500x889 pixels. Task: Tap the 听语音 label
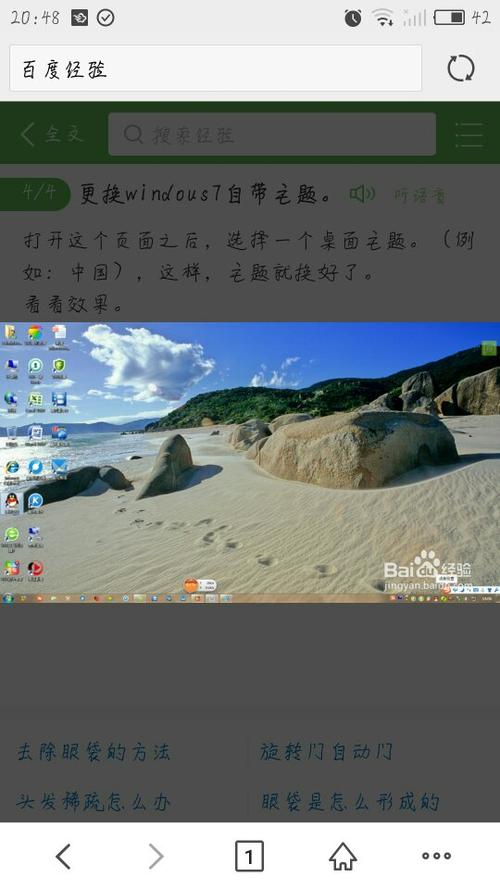tap(420, 196)
